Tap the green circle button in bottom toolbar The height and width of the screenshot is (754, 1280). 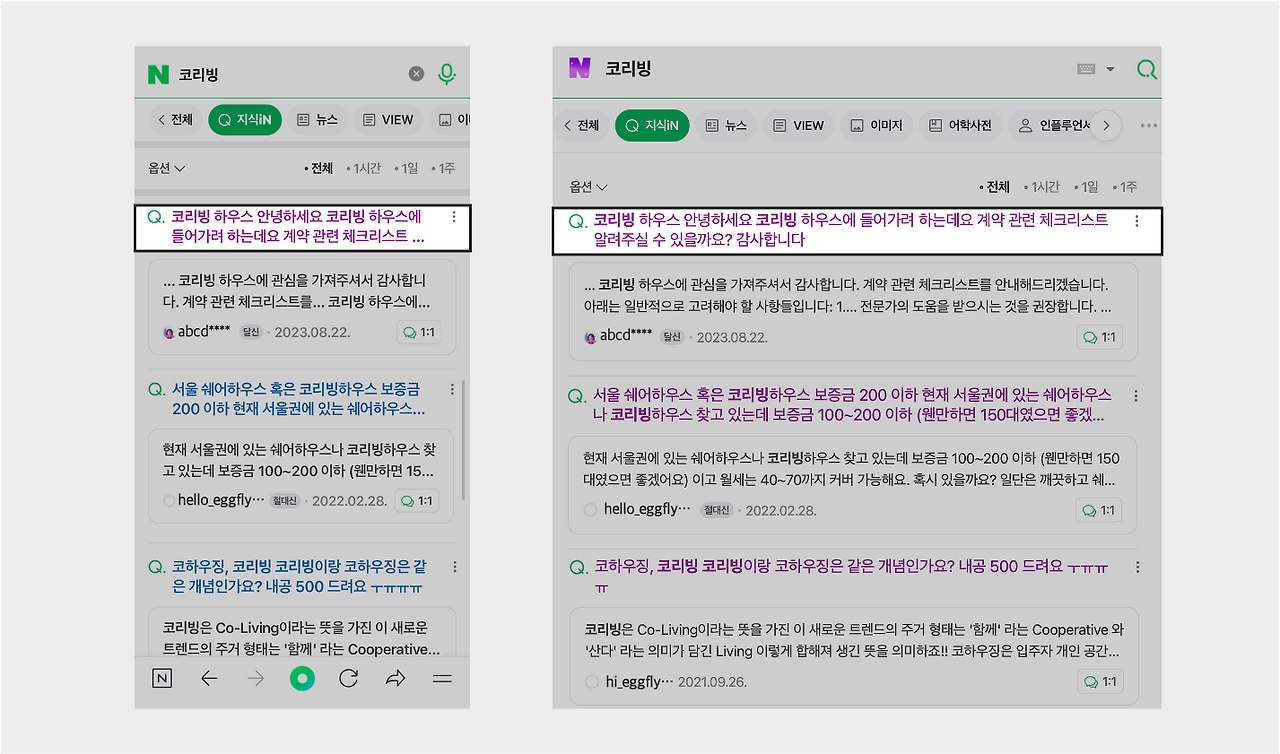pos(302,679)
